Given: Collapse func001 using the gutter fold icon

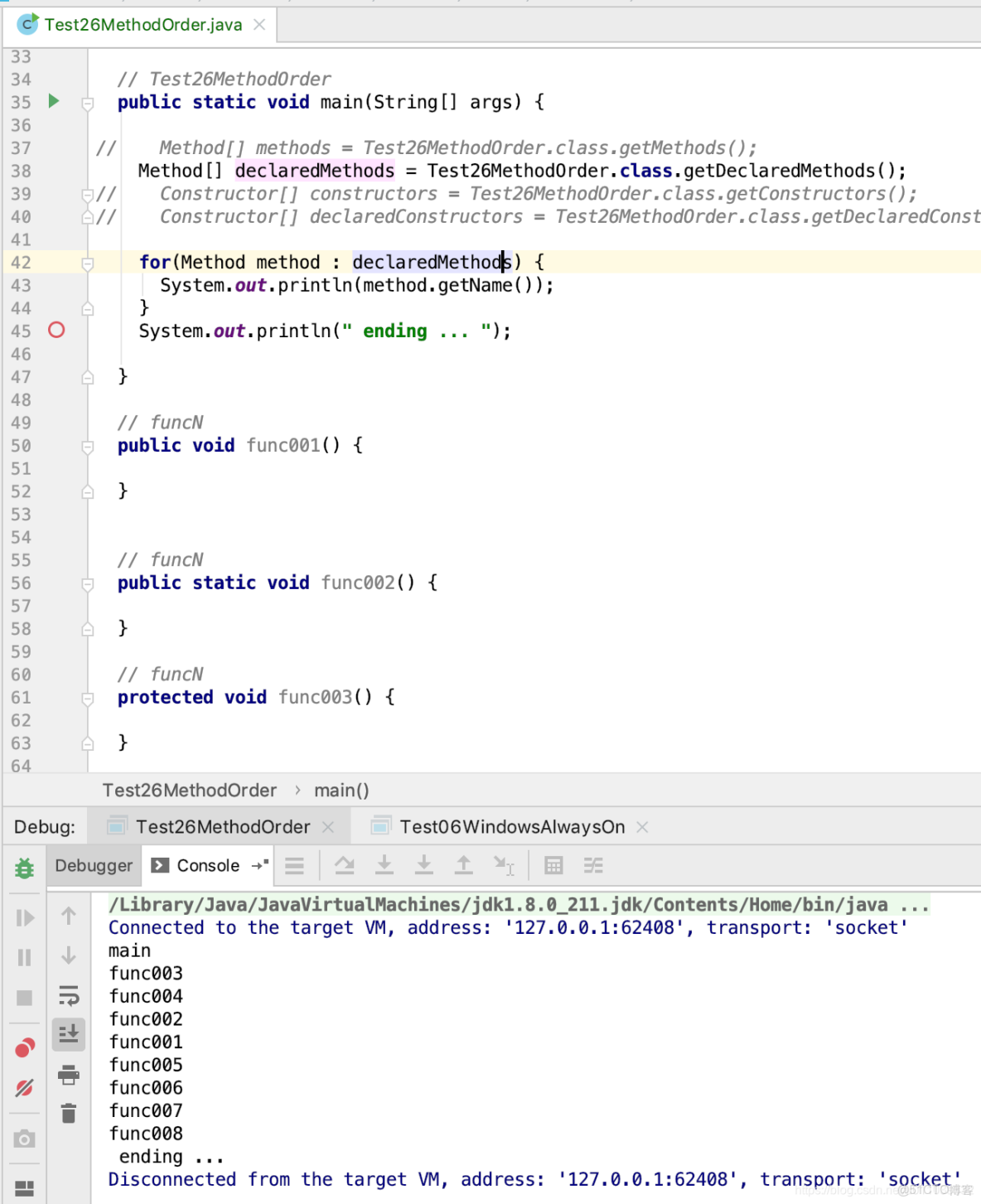Looking at the screenshot, I should pos(88,447).
